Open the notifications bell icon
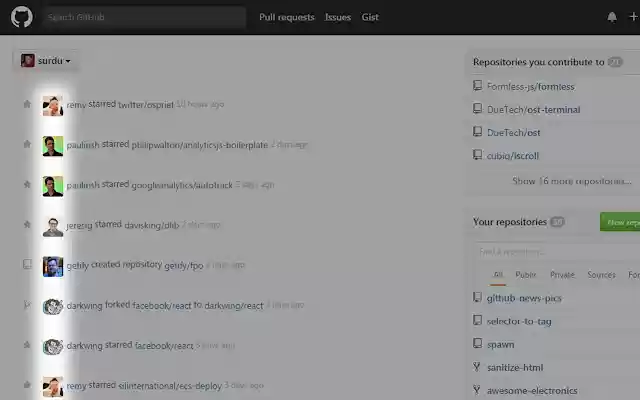The image size is (640, 400). pyautogui.click(x=612, y=17)
